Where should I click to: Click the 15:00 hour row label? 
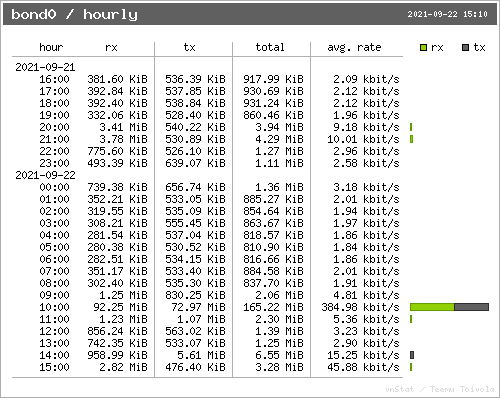(54, 367)
